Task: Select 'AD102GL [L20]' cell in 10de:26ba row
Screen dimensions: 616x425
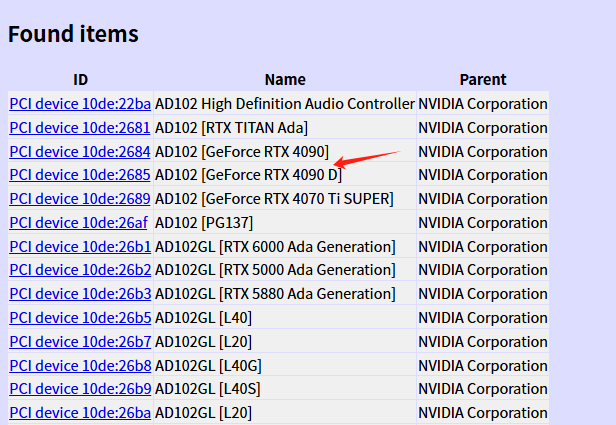Action: (285, 412)
